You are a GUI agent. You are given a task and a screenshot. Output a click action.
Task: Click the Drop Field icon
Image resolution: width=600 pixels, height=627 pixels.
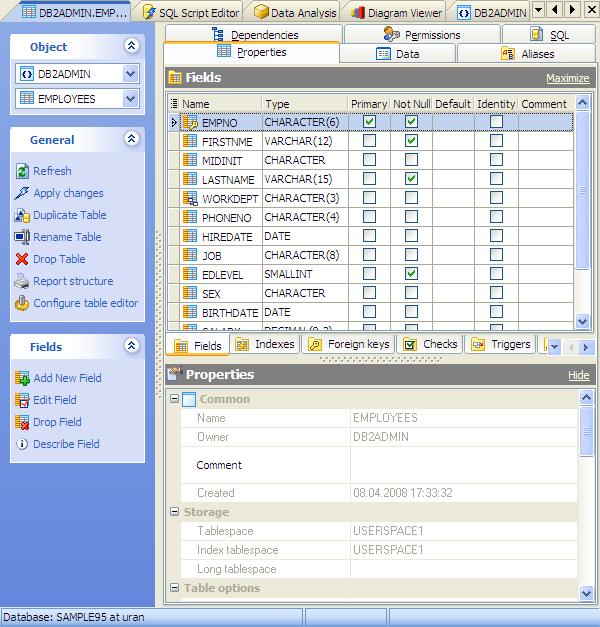[x=22, y=422]
